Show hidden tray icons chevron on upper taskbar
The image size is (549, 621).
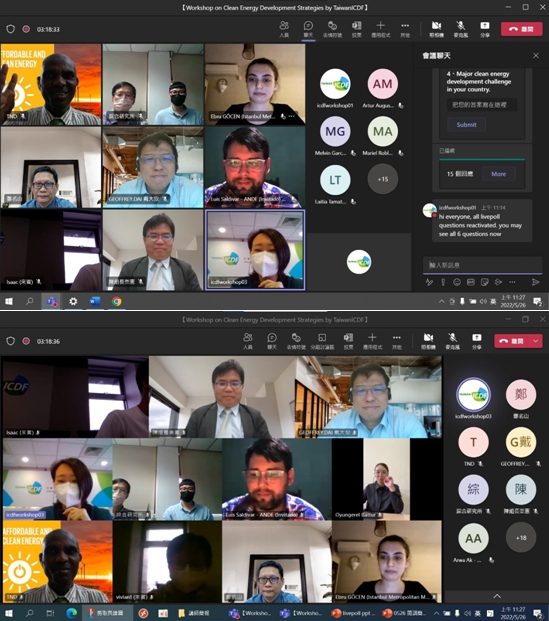tap(442, 301)
